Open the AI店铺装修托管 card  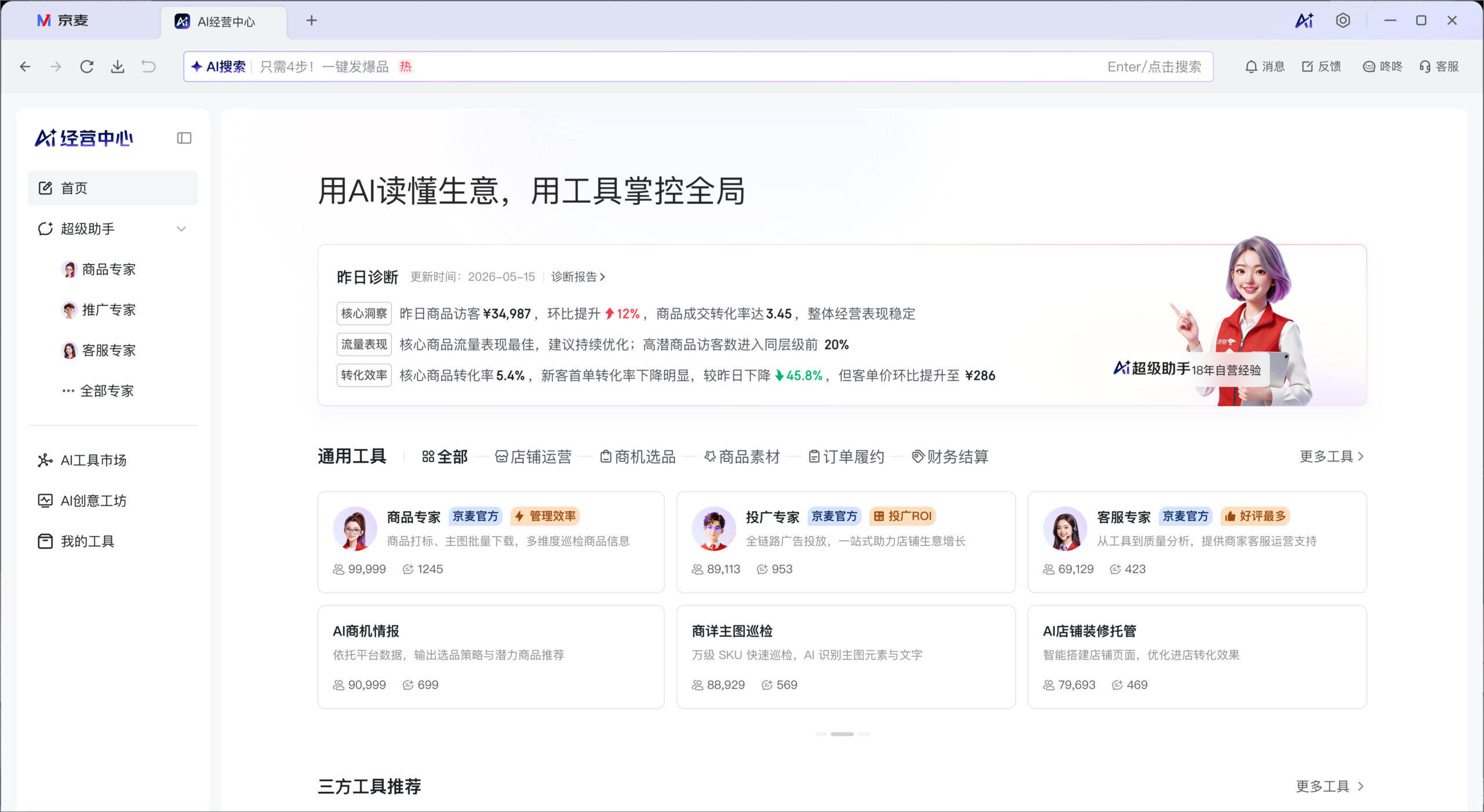1197,657
